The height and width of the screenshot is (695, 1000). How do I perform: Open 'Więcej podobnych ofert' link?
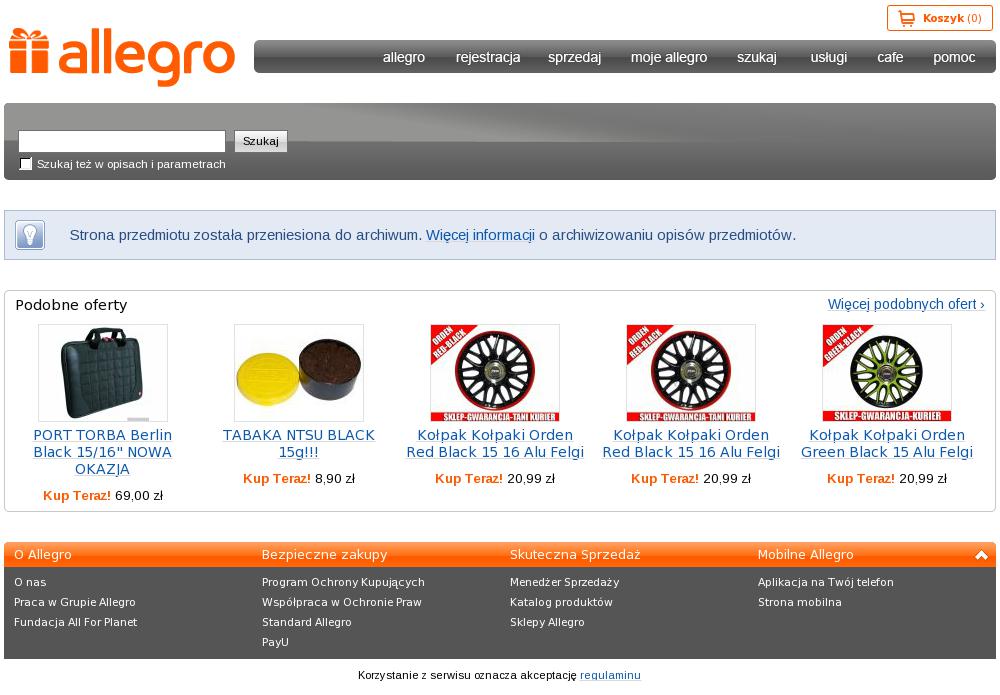(x=906, y=304)
